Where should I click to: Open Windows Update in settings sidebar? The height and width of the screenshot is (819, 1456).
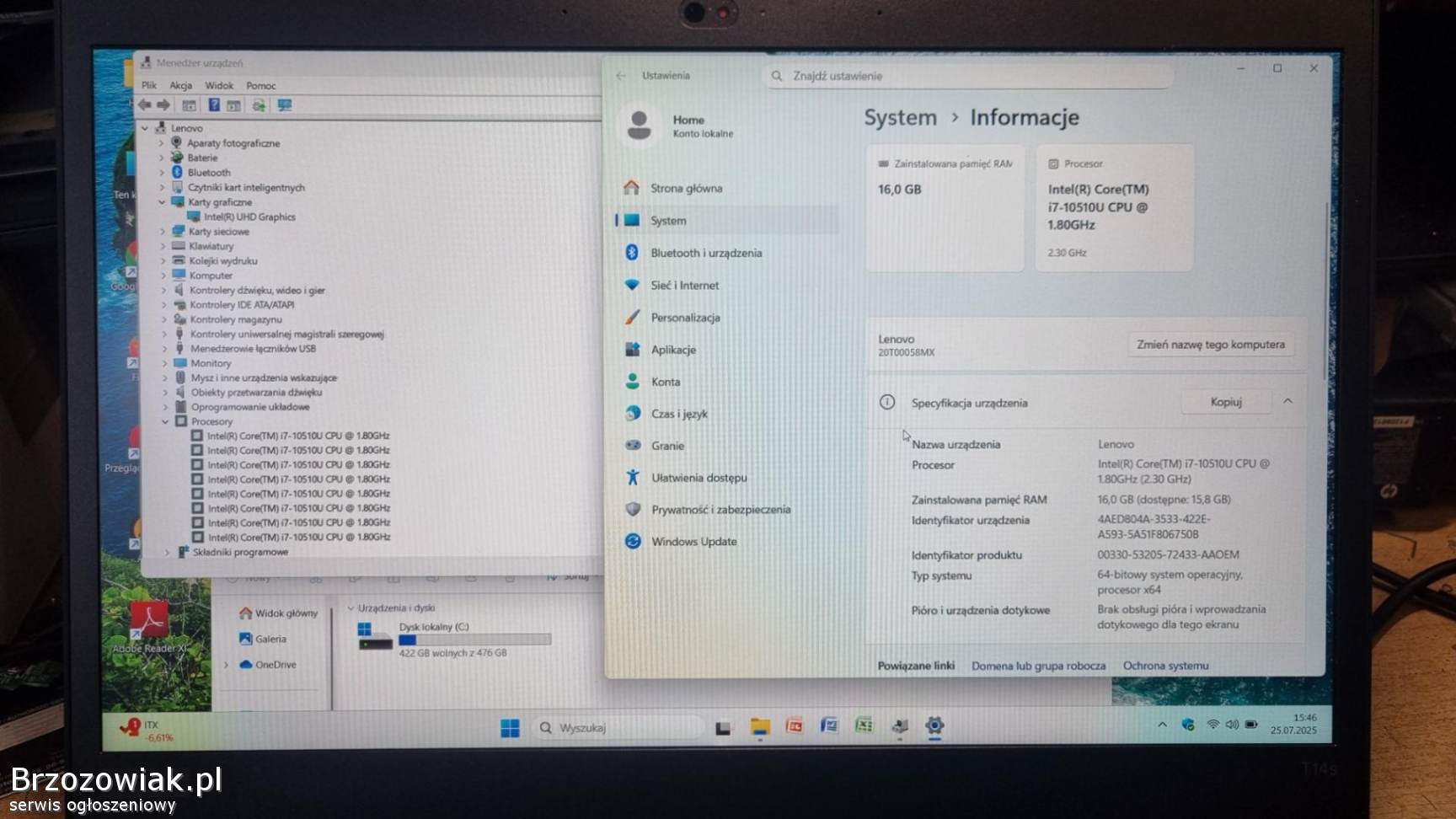point(693,542)
